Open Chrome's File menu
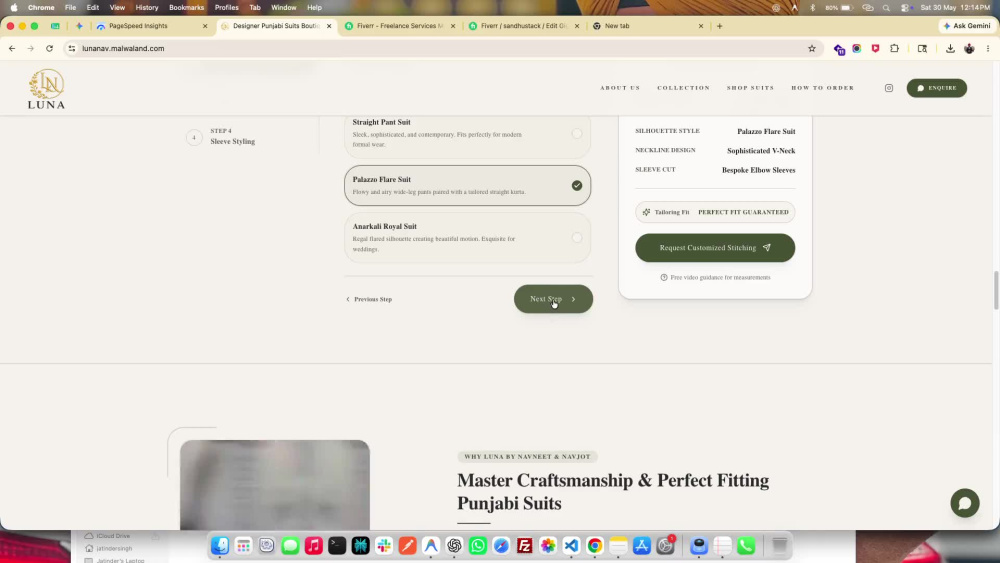 tap(70, 8)
